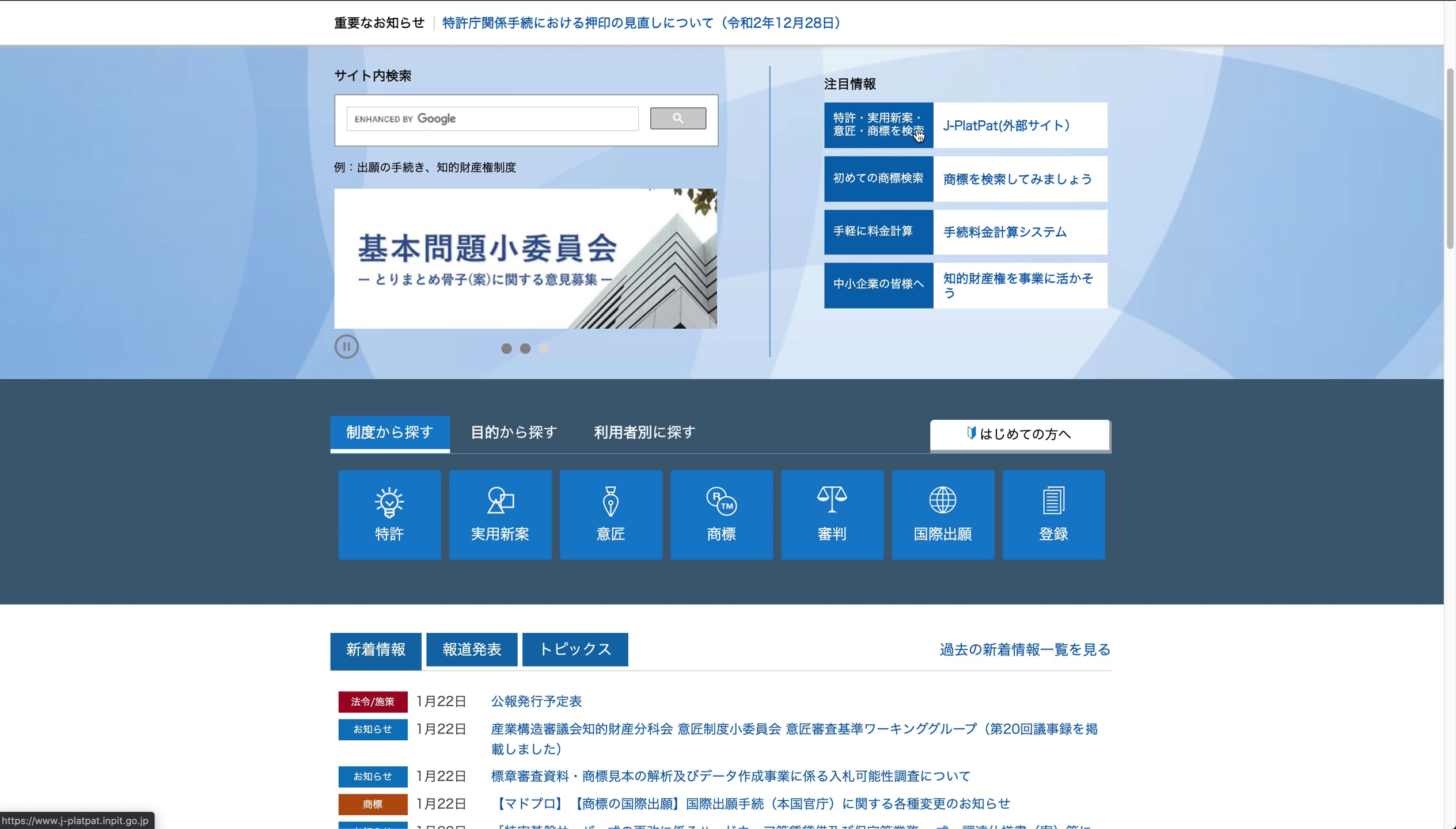Select the first carousel dot

tap(506, 348)
